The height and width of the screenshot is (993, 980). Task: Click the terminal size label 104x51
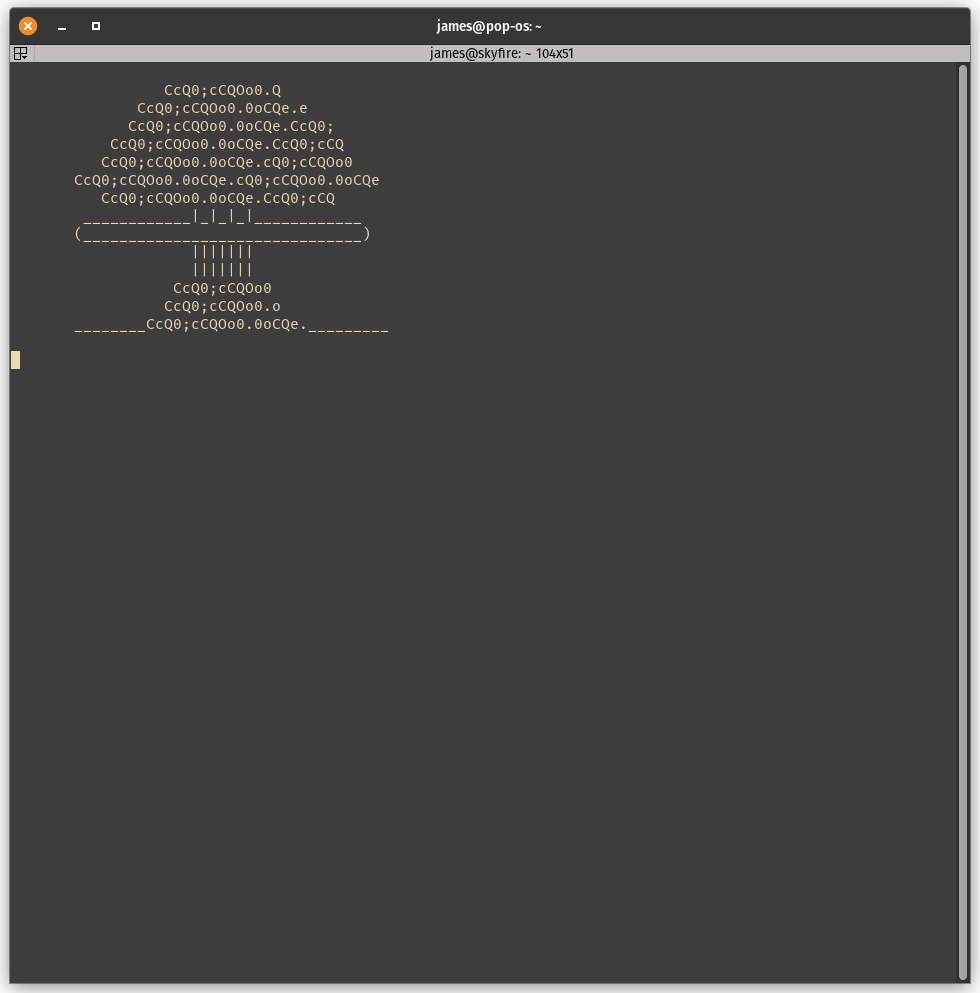coord(555,53)
